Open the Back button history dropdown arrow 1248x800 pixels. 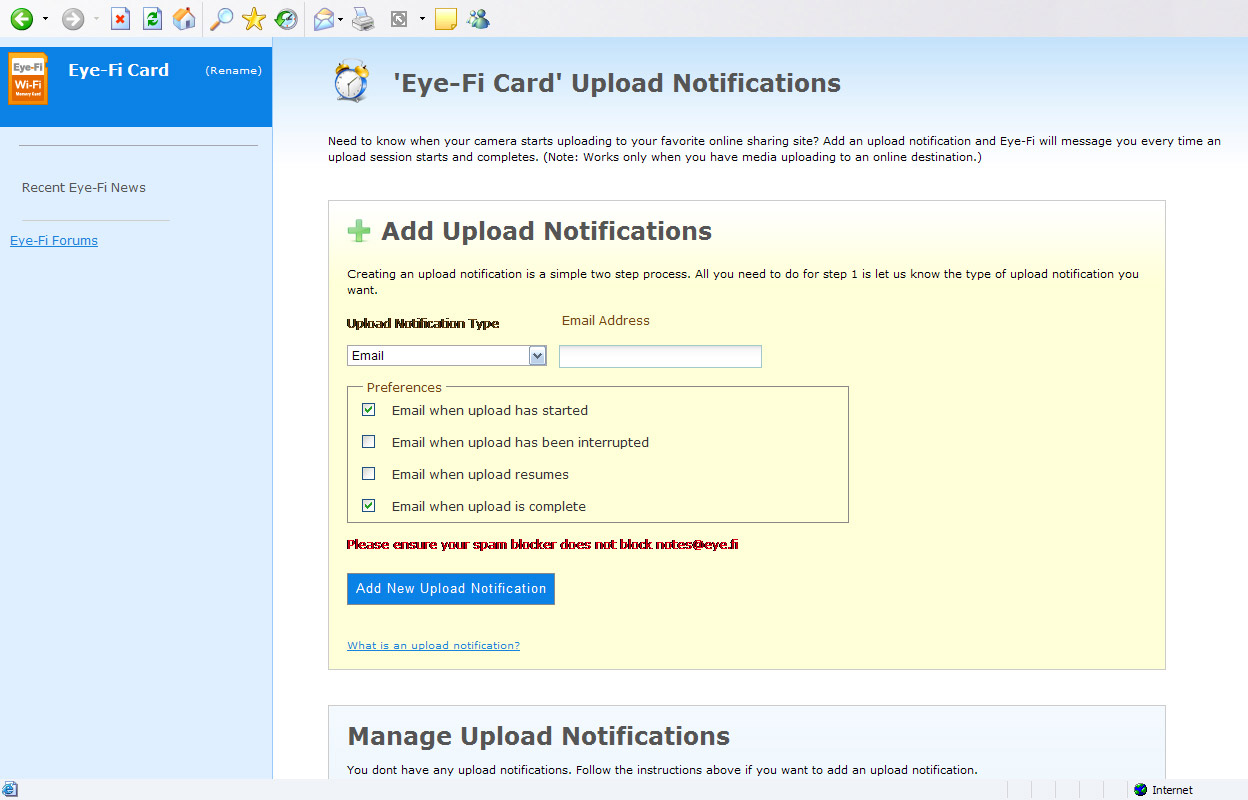(46, 19)
